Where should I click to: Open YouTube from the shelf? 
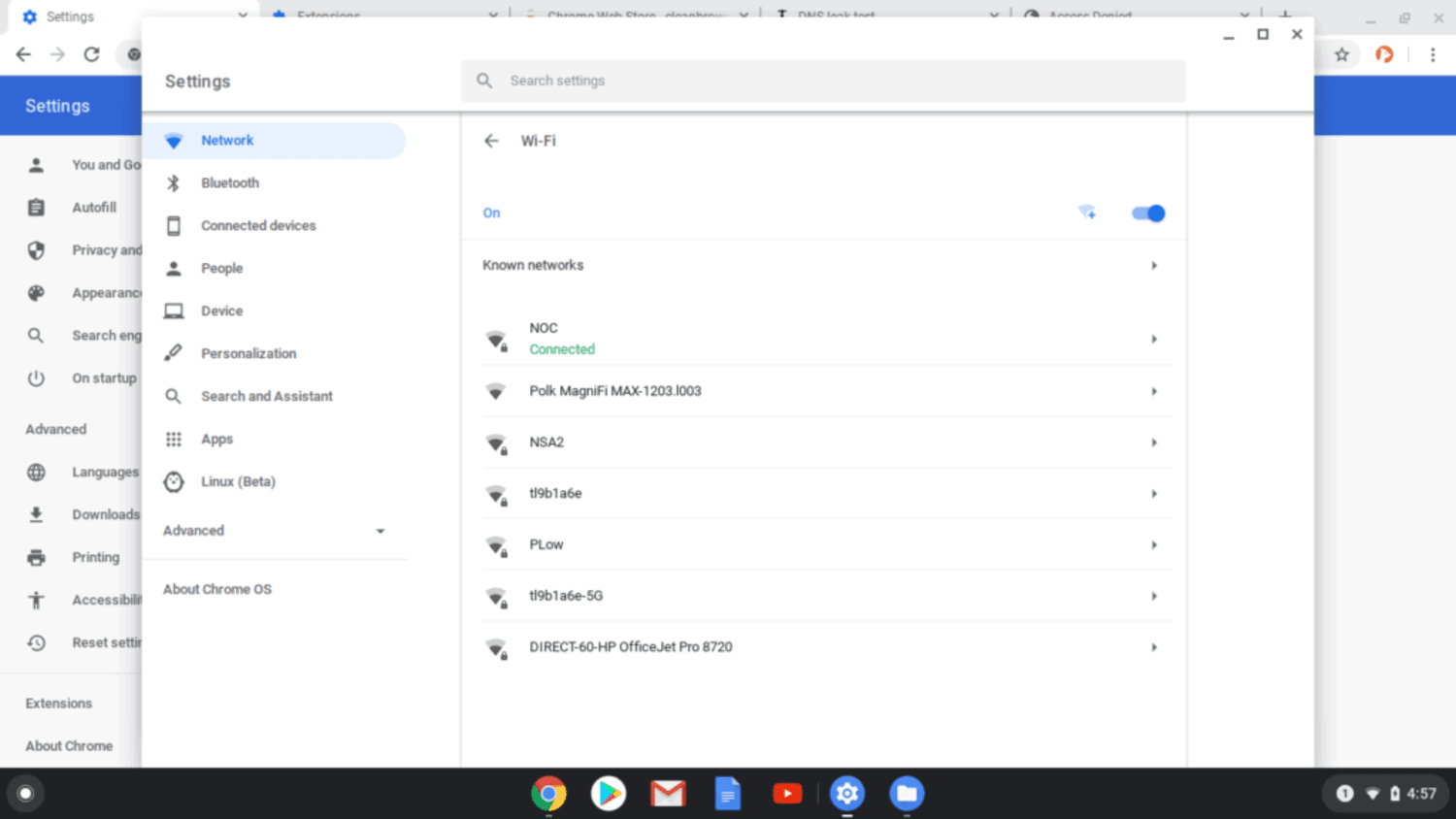[787, 794]
